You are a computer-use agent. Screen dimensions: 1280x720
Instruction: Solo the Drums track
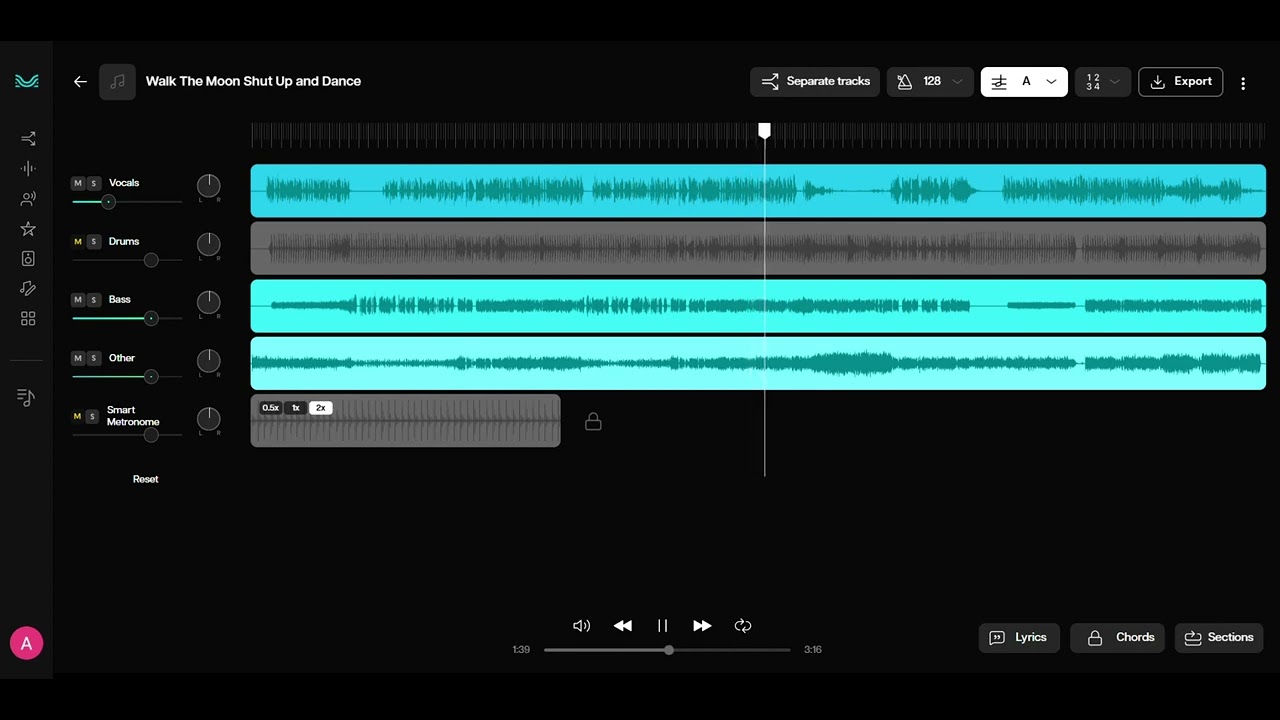click(x=93, y=241)
